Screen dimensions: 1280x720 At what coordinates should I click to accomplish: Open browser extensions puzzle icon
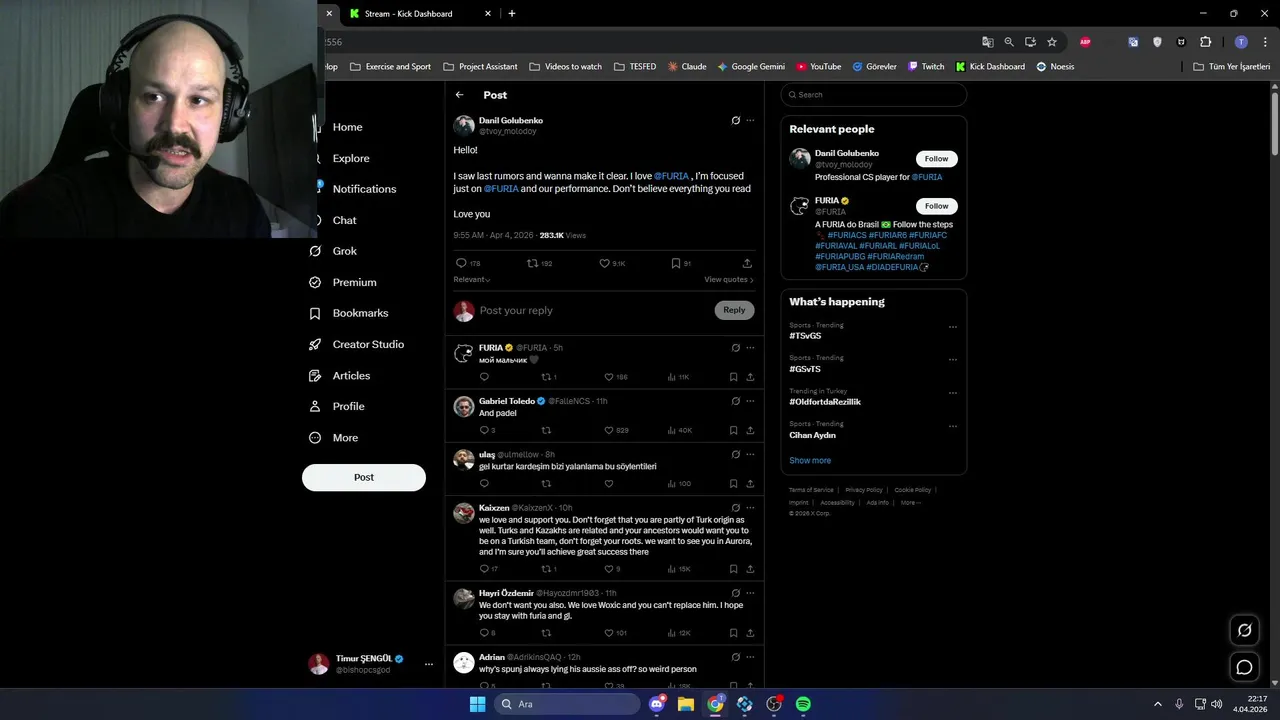click(x=1205, y=42)
